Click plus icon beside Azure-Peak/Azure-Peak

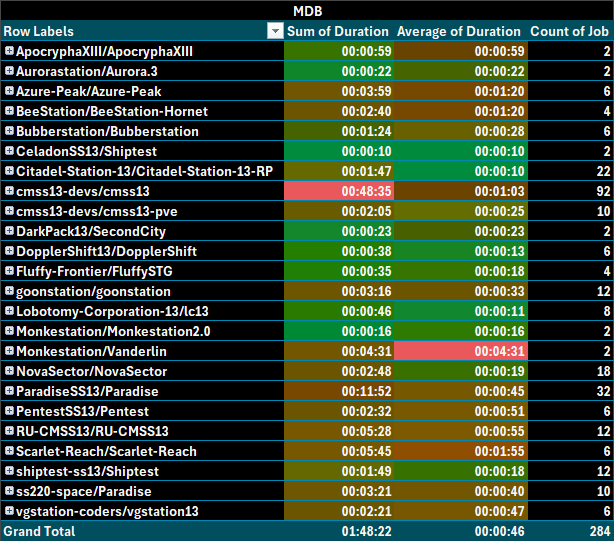(x=9, y=91)
